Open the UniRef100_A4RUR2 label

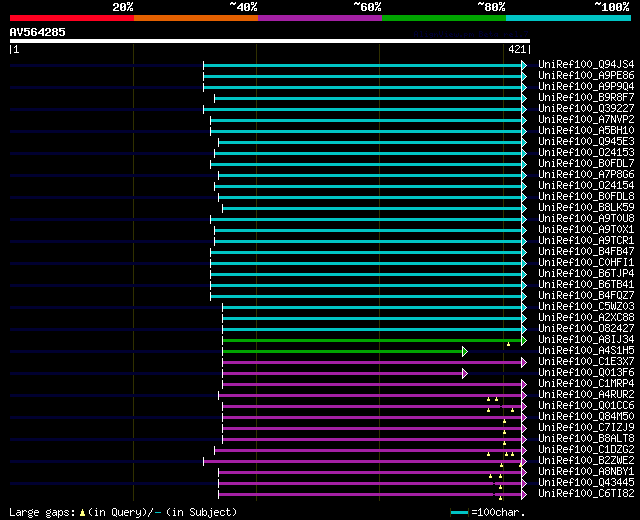pyautogui.click(x=586, y=395)
